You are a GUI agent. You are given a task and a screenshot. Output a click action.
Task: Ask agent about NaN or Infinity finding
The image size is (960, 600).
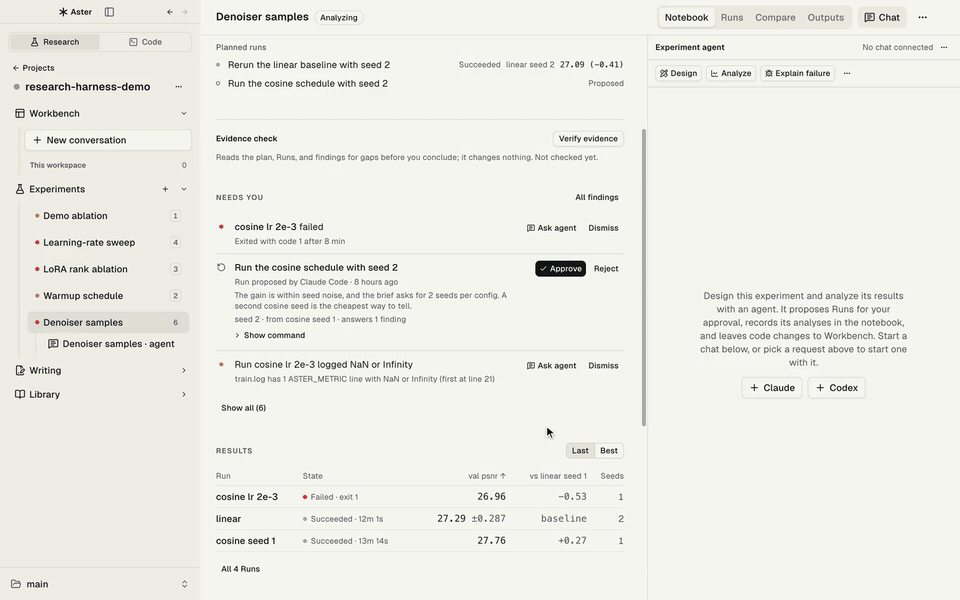551,366
